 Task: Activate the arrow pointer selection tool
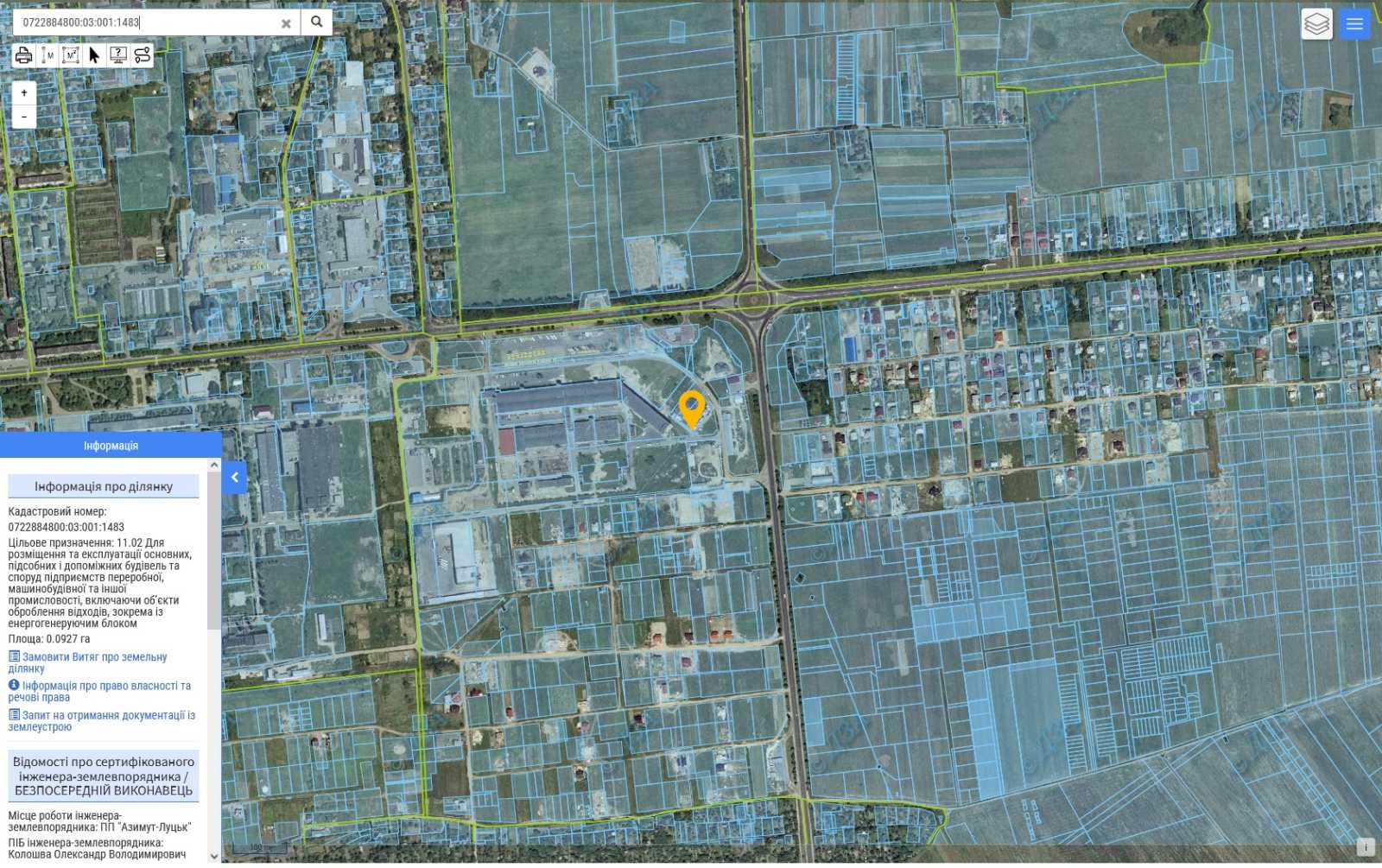pyautogui.click(x=94, y=55)
